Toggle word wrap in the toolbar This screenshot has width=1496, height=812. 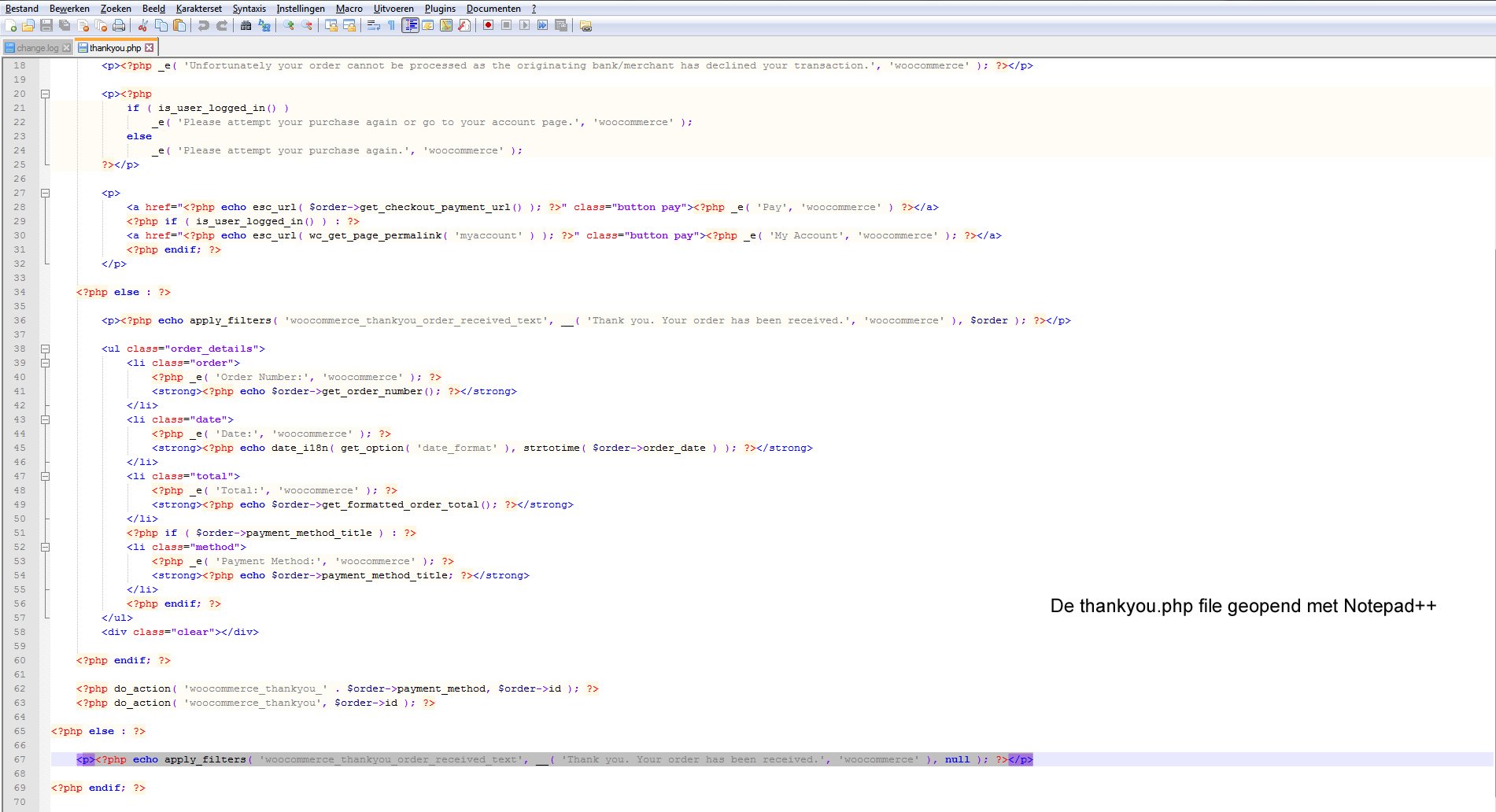click(373, 25)
